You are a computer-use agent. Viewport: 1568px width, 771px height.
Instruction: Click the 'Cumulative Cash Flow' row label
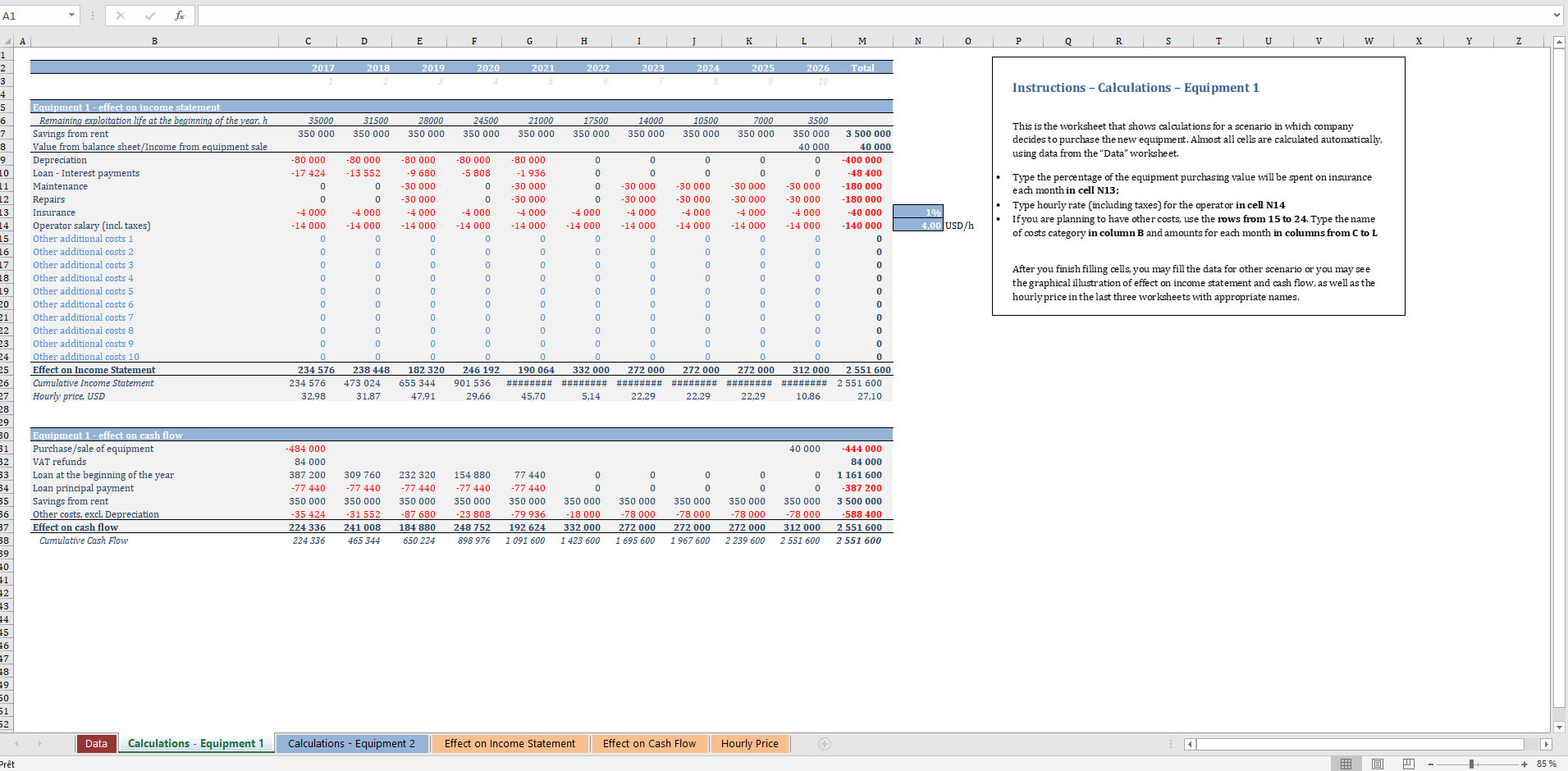(x=84, y=541)
